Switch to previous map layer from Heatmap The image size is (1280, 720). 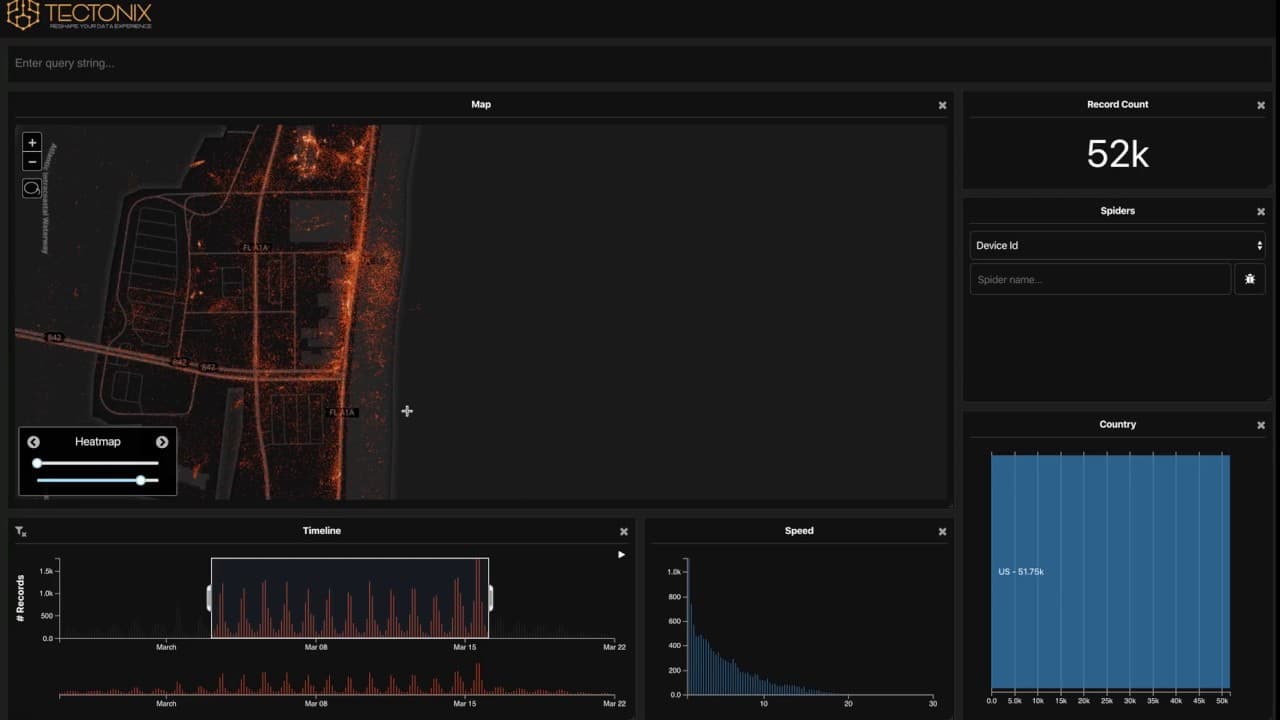point(34,442)
